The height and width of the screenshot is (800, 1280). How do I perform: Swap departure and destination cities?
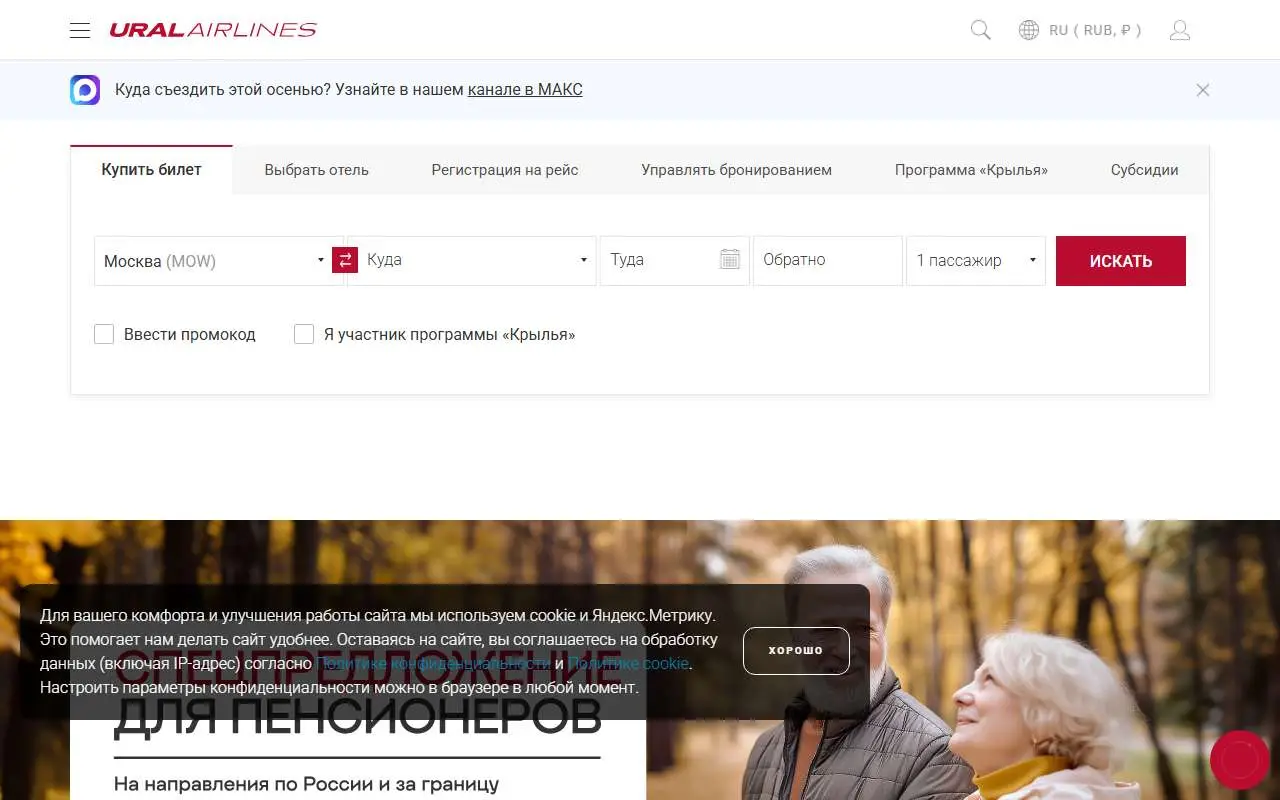pos(345,260)
